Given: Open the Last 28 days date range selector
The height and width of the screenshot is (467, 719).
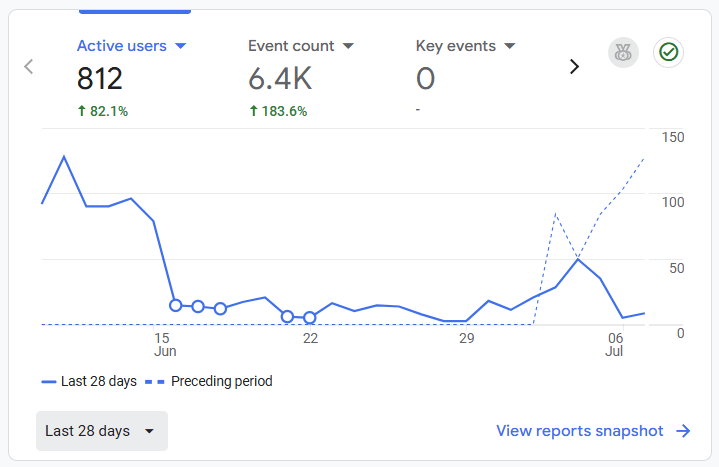Looking at the screenshot, I should point(101,431).
